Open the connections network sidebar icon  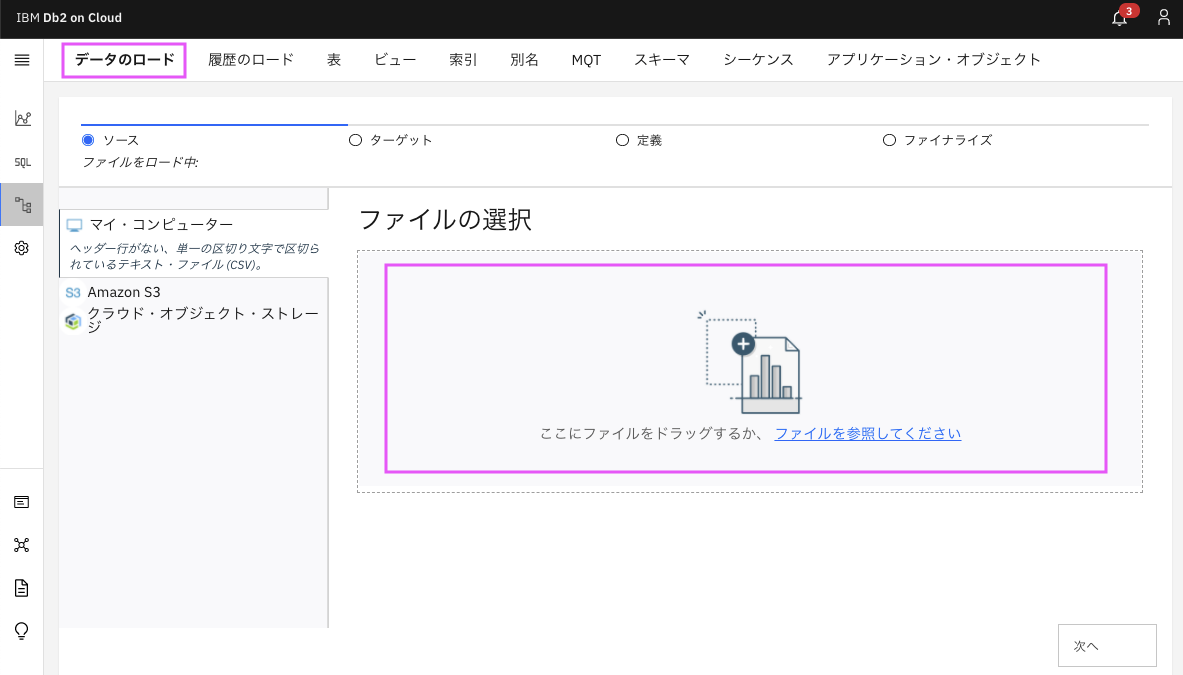click(x=22, y=545)
